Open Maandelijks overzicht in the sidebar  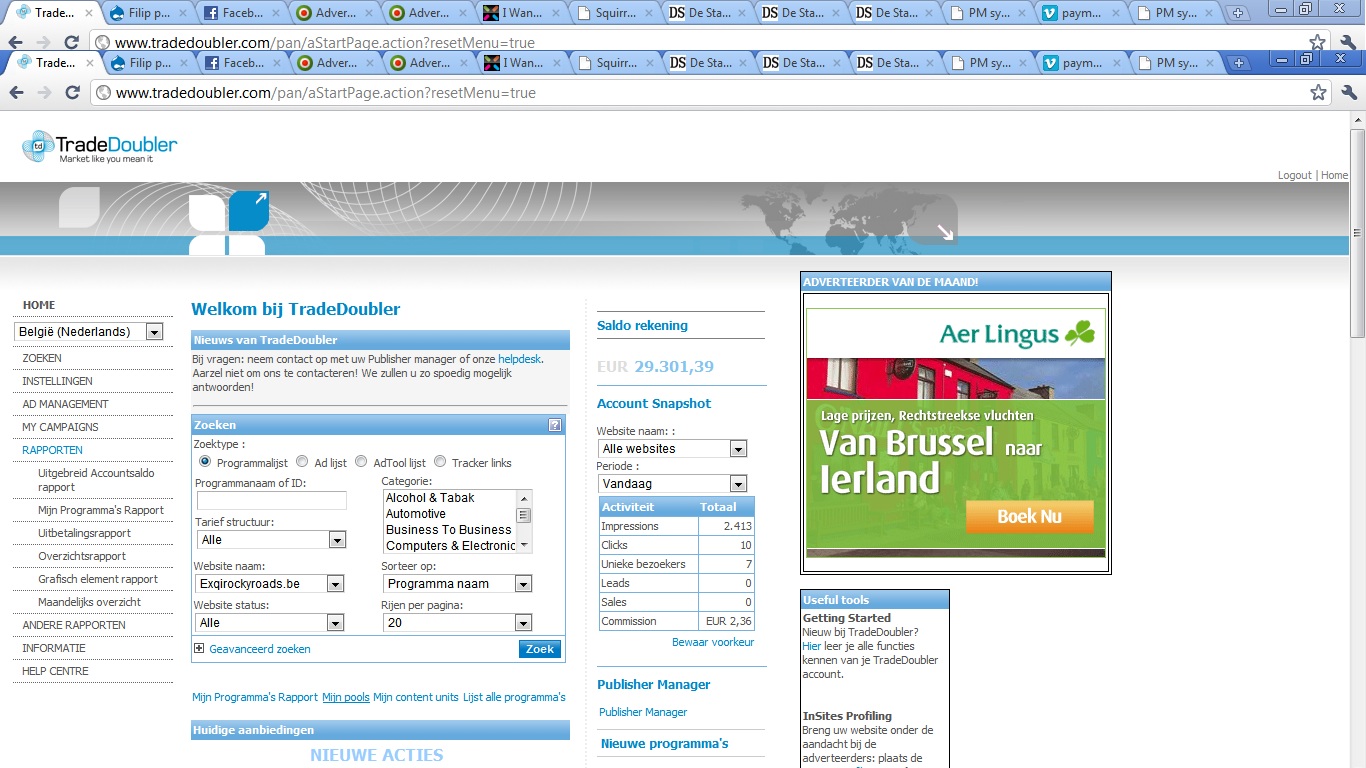tap(89, 602)
